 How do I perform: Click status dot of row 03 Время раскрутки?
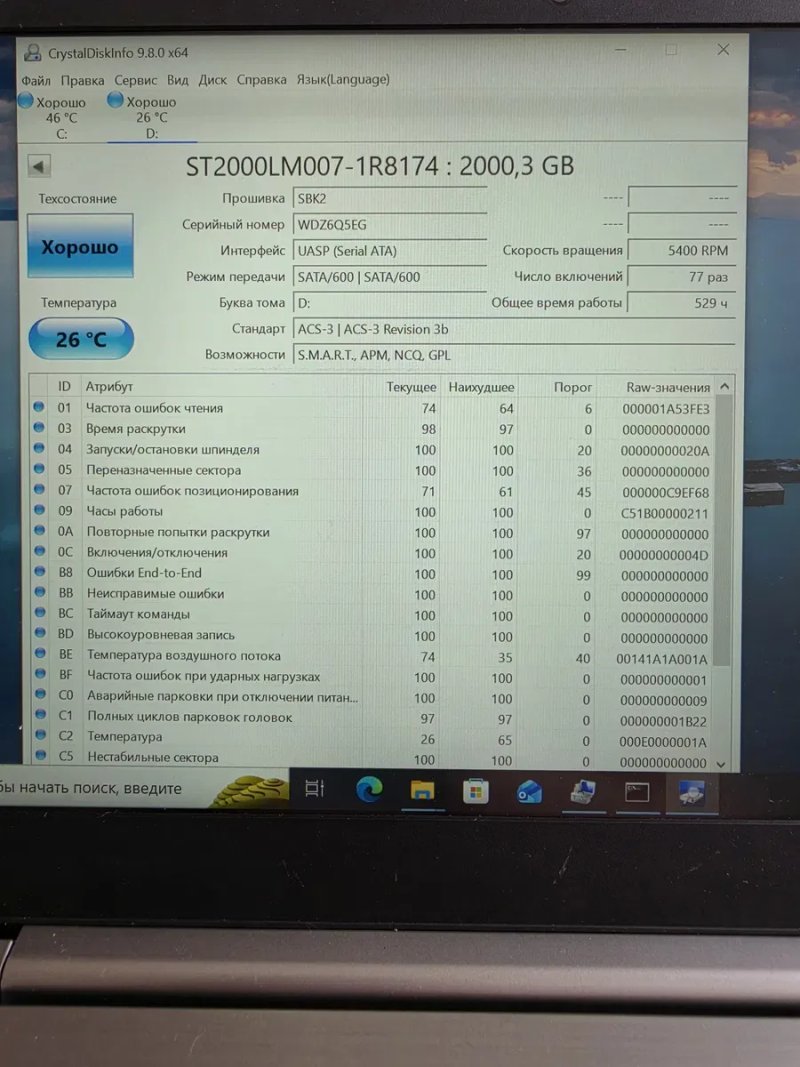pyautogui.click(x=39, y=427)
